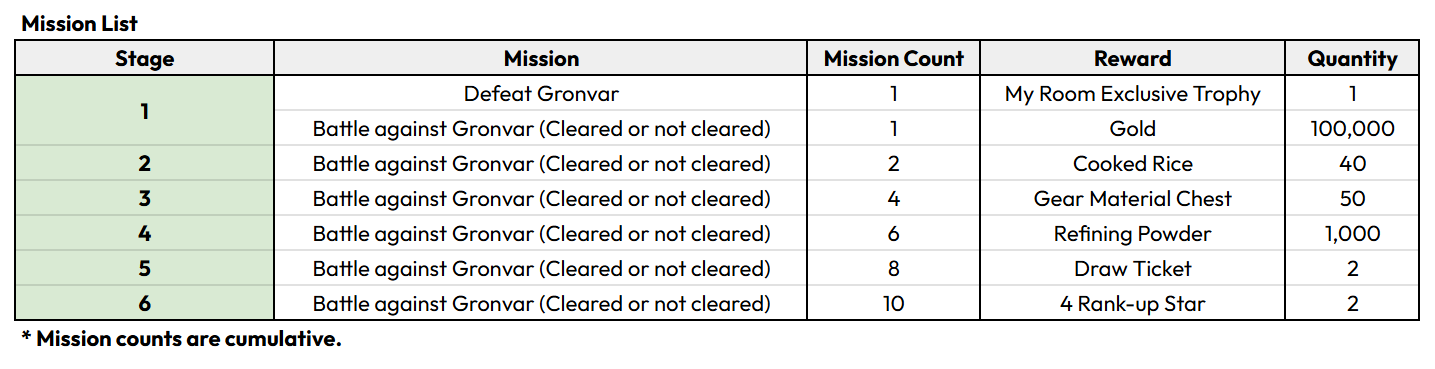Select the Cooked Rice reward cell
Viewport: 1435px width, 369px height.
coord(1132,164)
